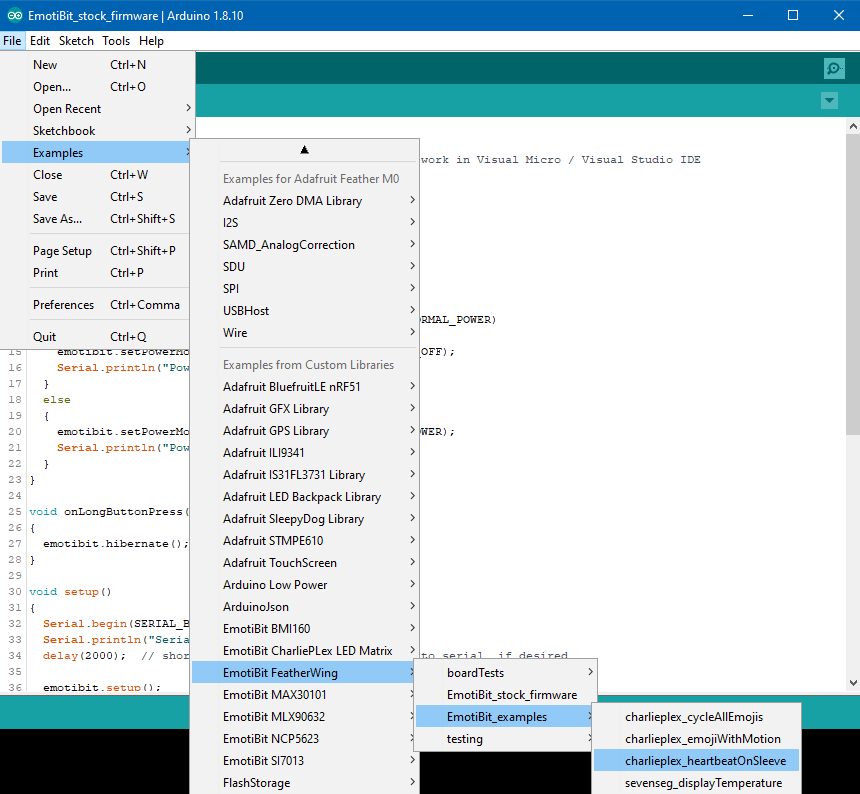Image resolution: width=860 pixels, height=794 pixels.
Task: Click the tab options dropdown arrow
Action: click(828, 101)
